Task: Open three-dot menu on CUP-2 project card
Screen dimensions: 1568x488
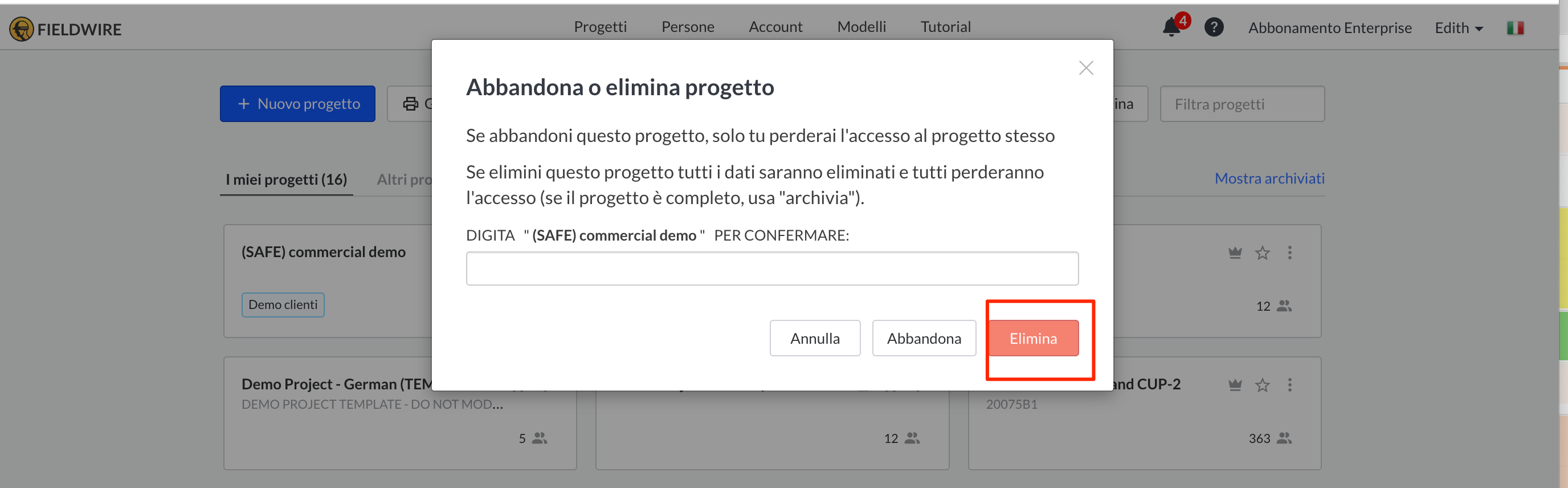Action: (1290, 385)
